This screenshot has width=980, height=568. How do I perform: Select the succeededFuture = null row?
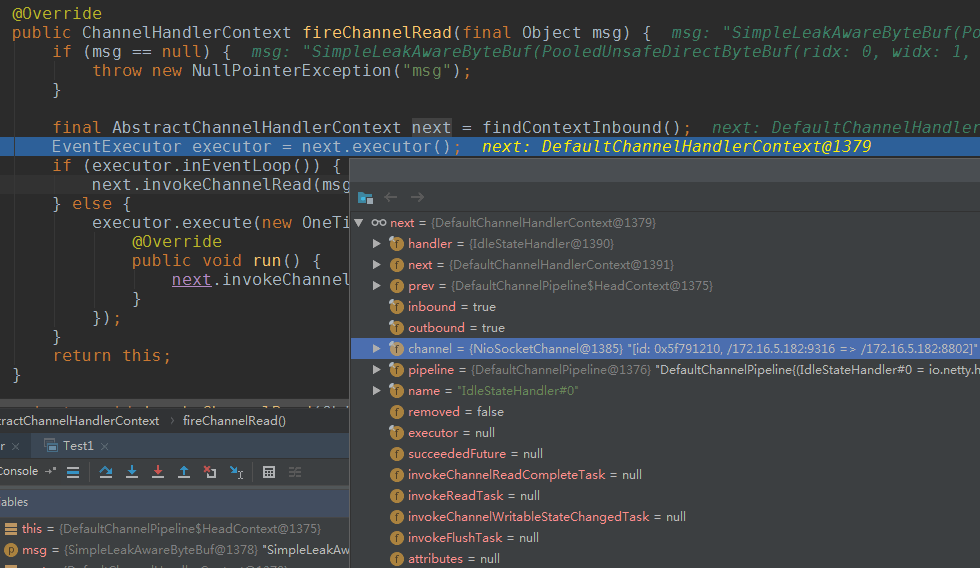(x=665, y=454)
